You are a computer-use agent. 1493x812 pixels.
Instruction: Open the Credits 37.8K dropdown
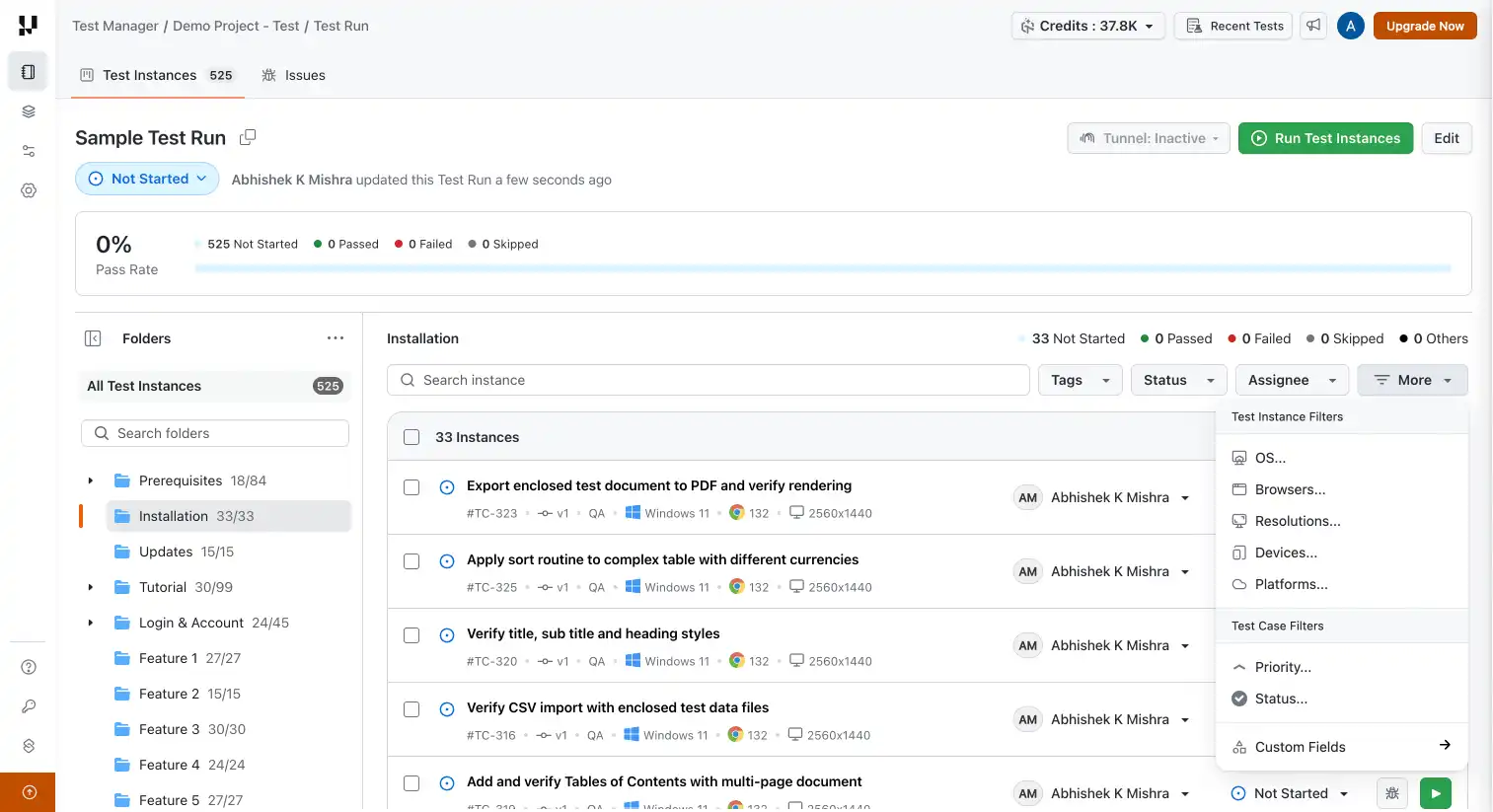(x=1087, y=26)
